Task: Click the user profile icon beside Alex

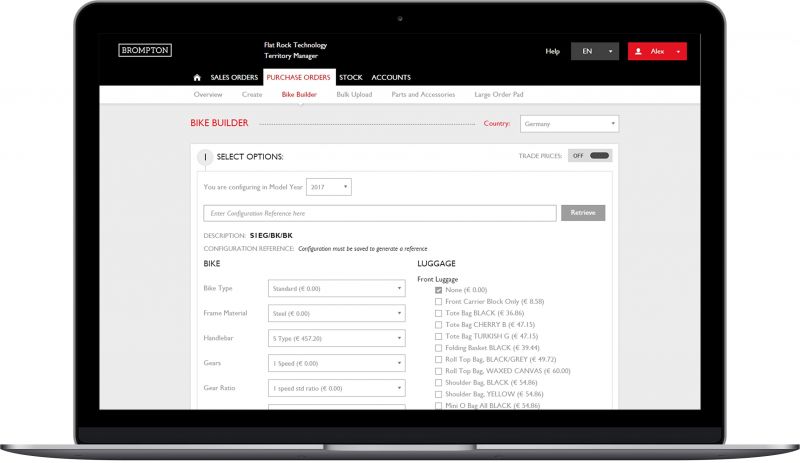Action: tap(639, 51)
